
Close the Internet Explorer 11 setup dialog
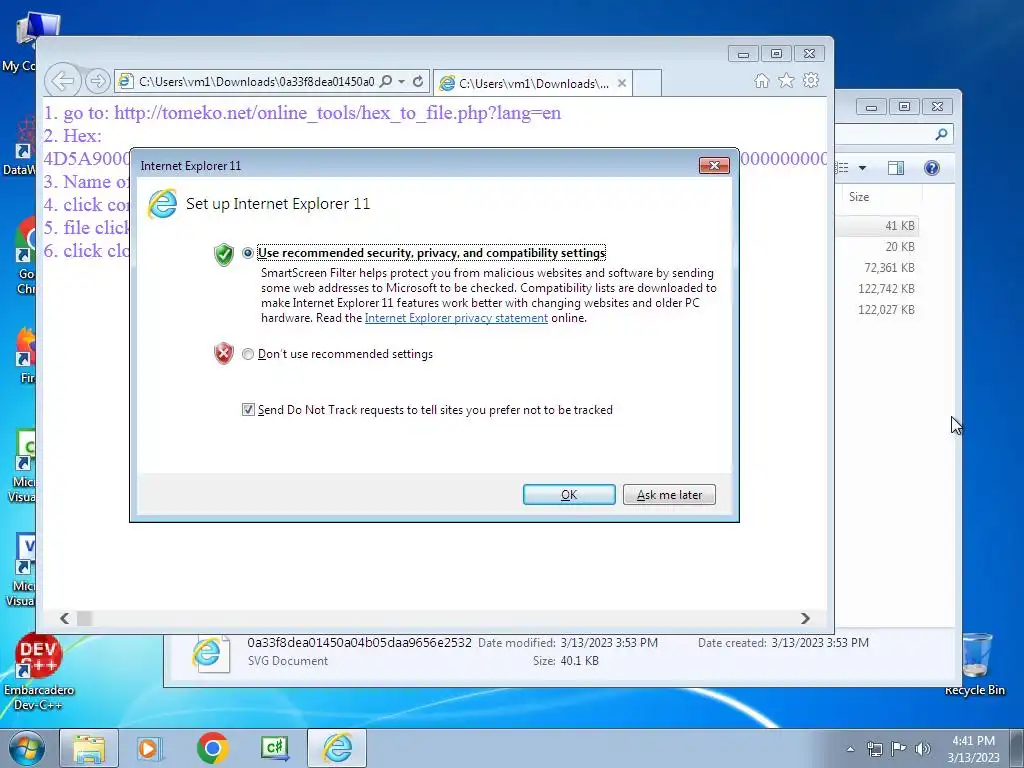click(x=714, y=166)
